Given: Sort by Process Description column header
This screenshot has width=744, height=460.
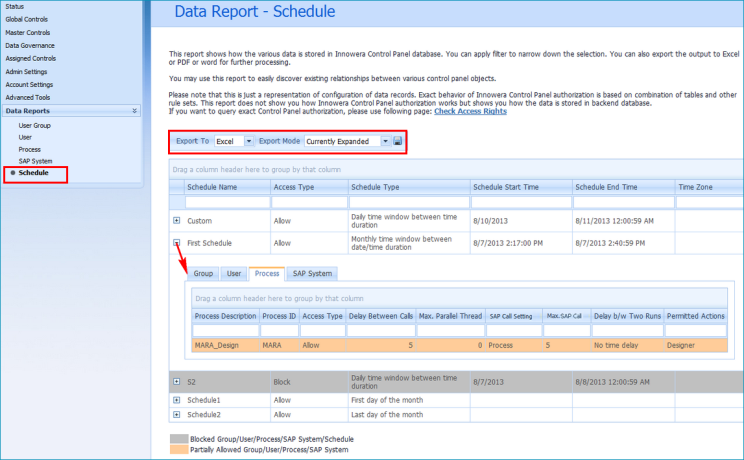Looking at the screenshot, I should (x=225, y=316).
